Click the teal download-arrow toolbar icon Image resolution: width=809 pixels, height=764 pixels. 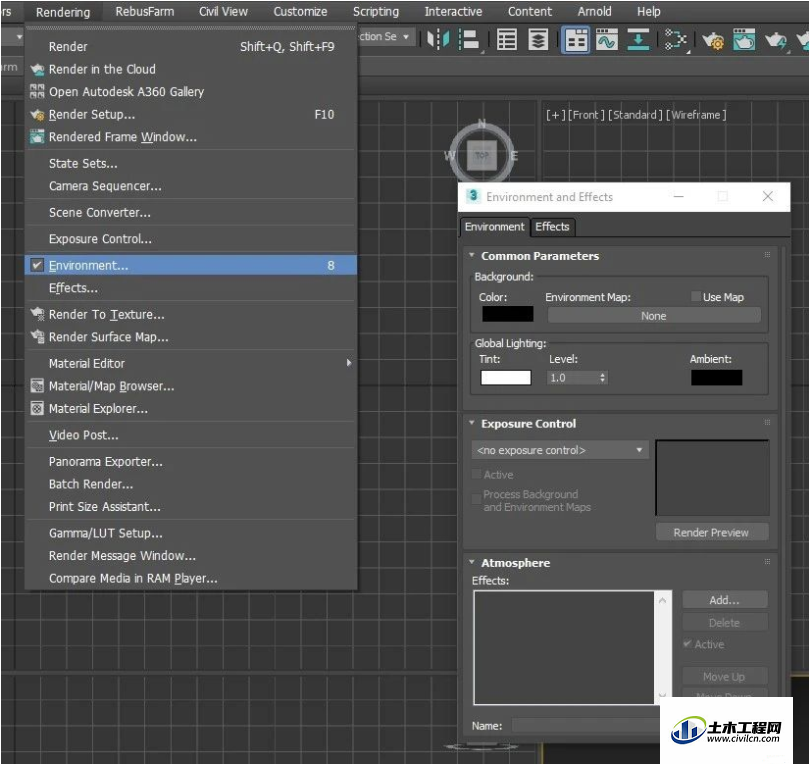[x=638, y=39]
